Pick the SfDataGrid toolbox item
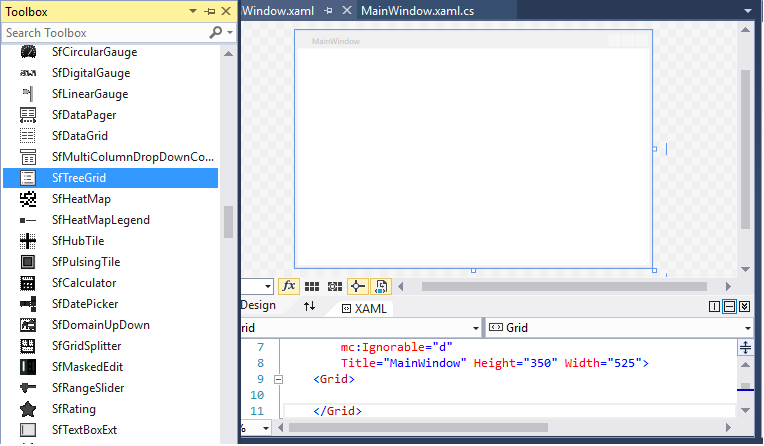 (79, 136)
